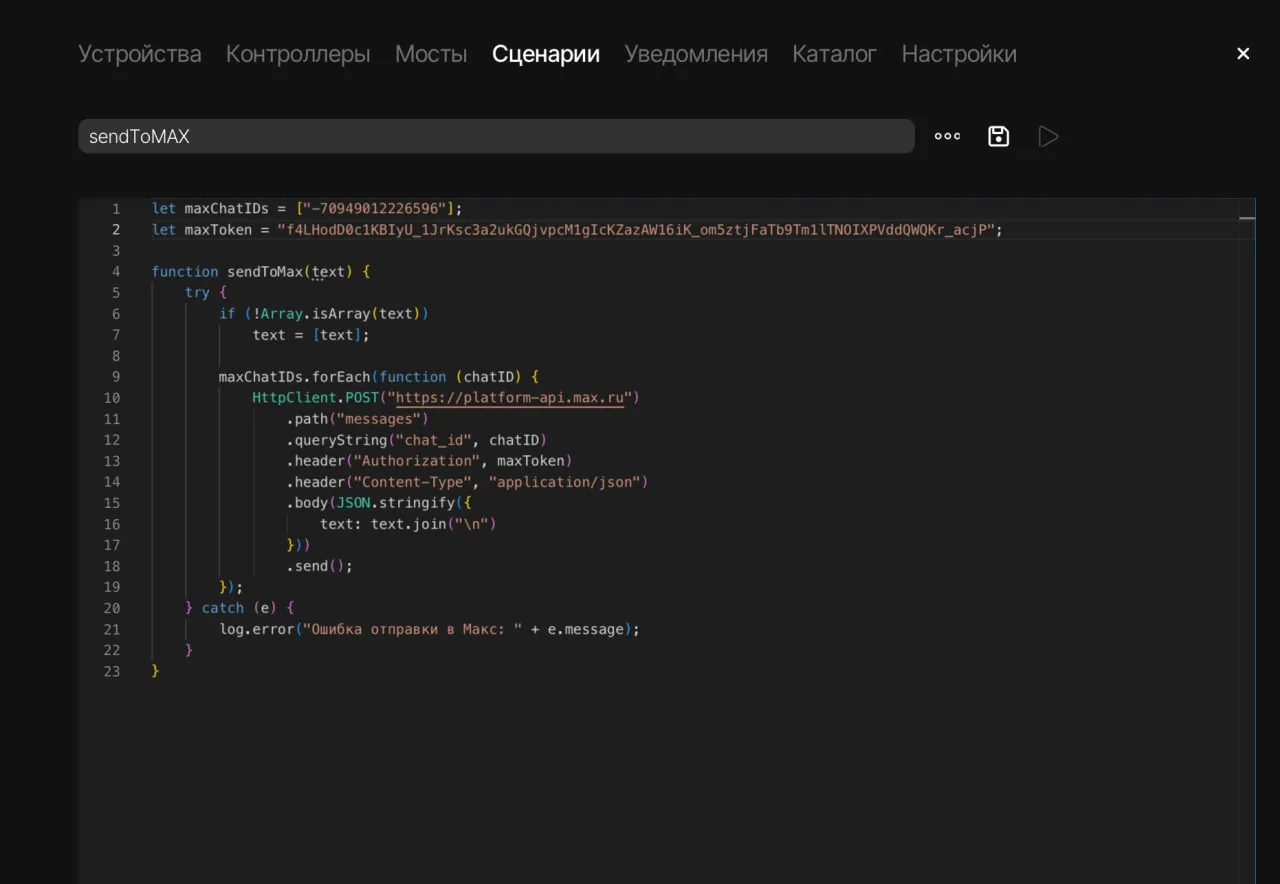
Task: Click the .queryString("chat_id", chatID) line
Action: [416, 440]
